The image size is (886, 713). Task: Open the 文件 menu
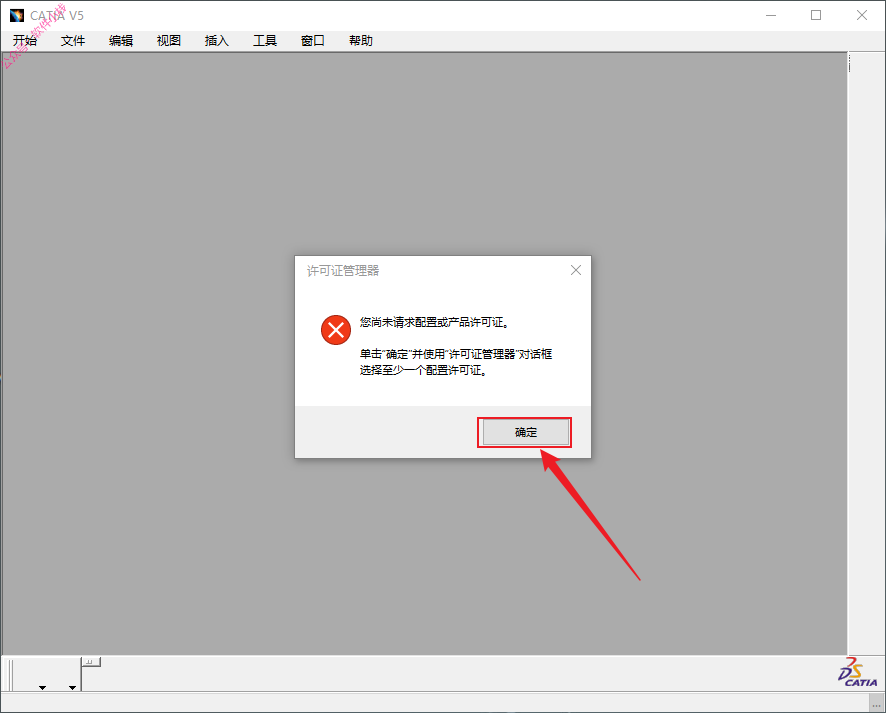point(73,41)
